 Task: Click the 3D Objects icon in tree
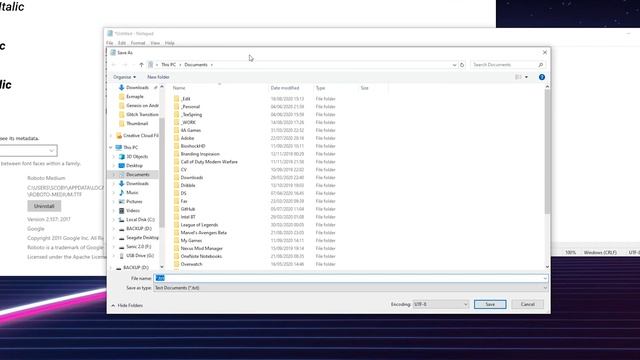(122, 156)
